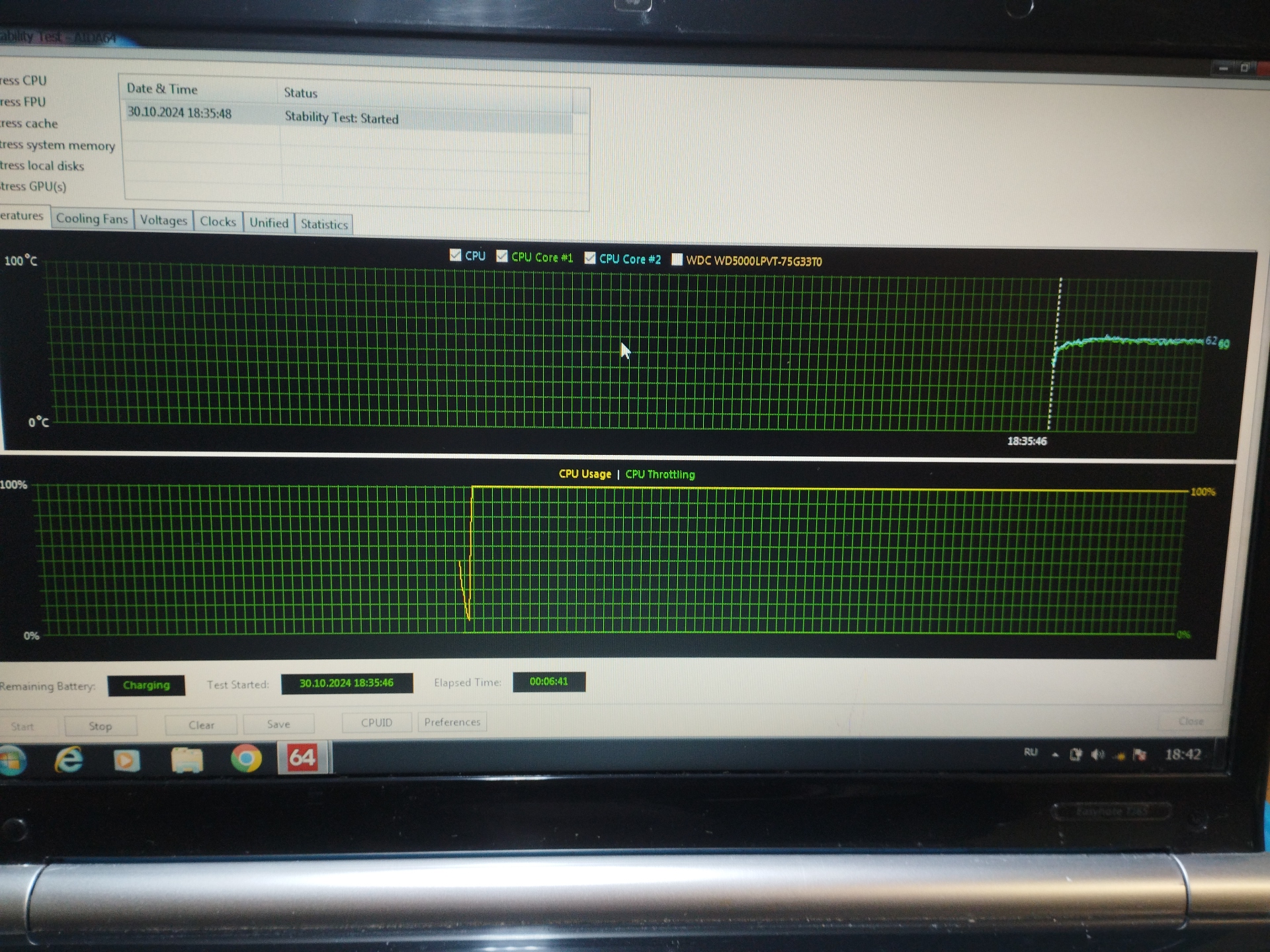Screen dimensions: 1270x952
Task: Show hidden tray icons arrow
Action: tap(1055, 754)
